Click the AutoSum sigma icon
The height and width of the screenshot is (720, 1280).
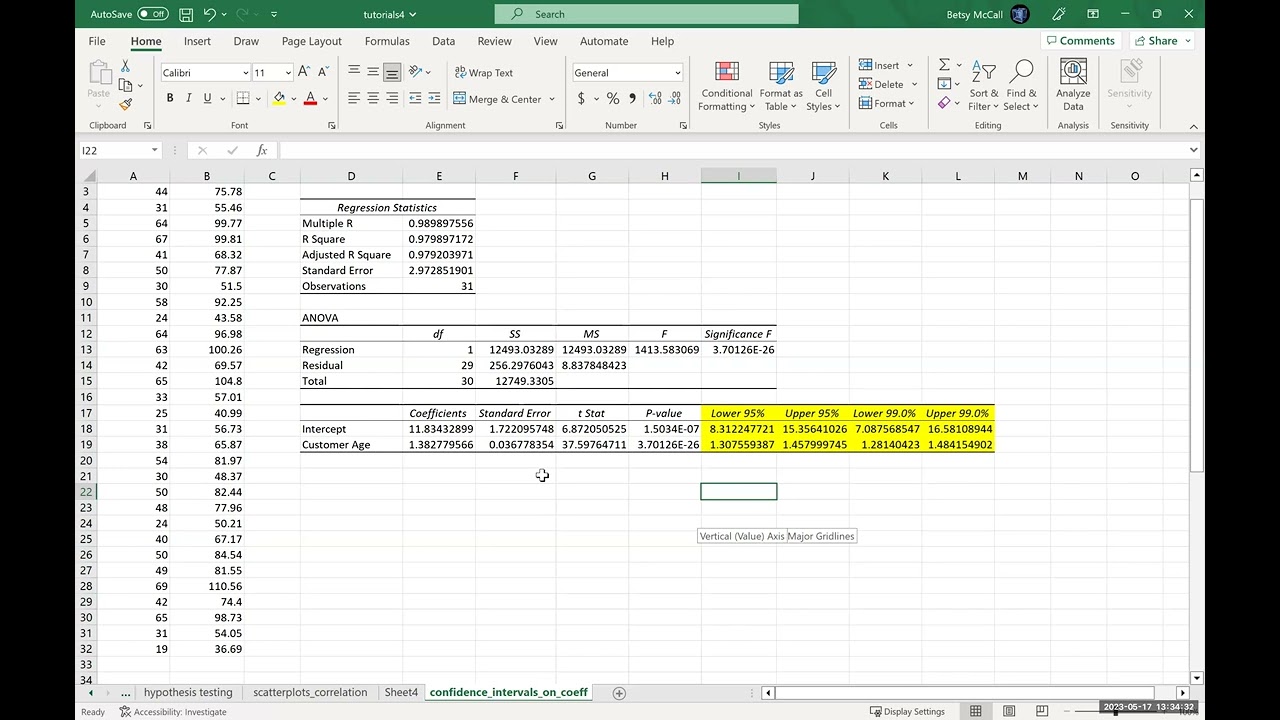(944, 65)
